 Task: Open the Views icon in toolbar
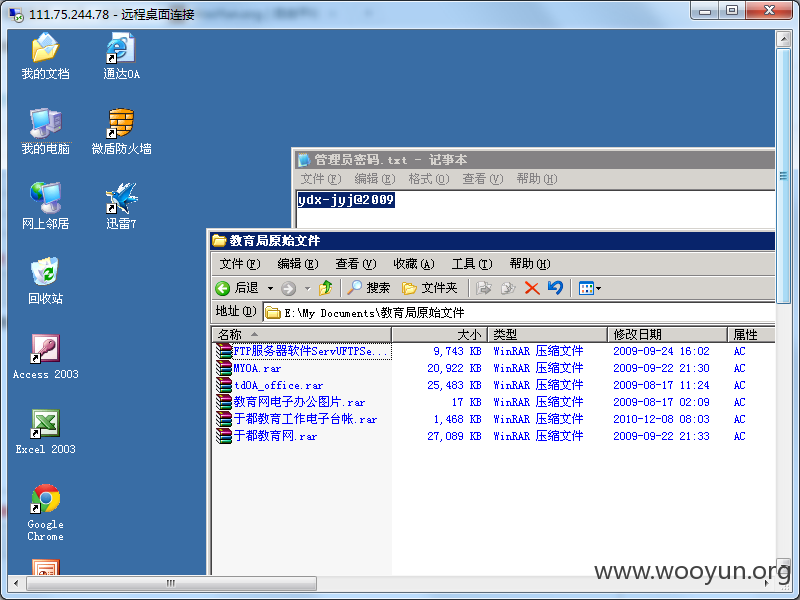[586, 289]
